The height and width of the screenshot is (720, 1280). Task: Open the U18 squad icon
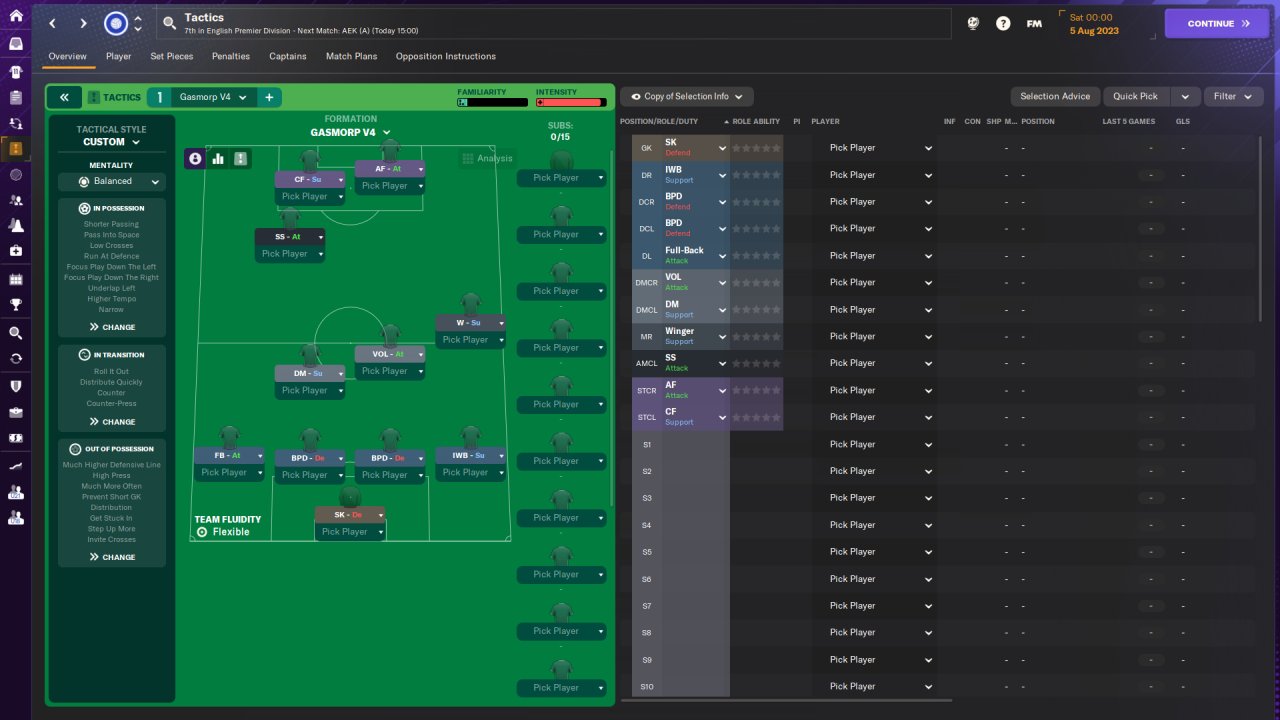[x=15, y=518]
